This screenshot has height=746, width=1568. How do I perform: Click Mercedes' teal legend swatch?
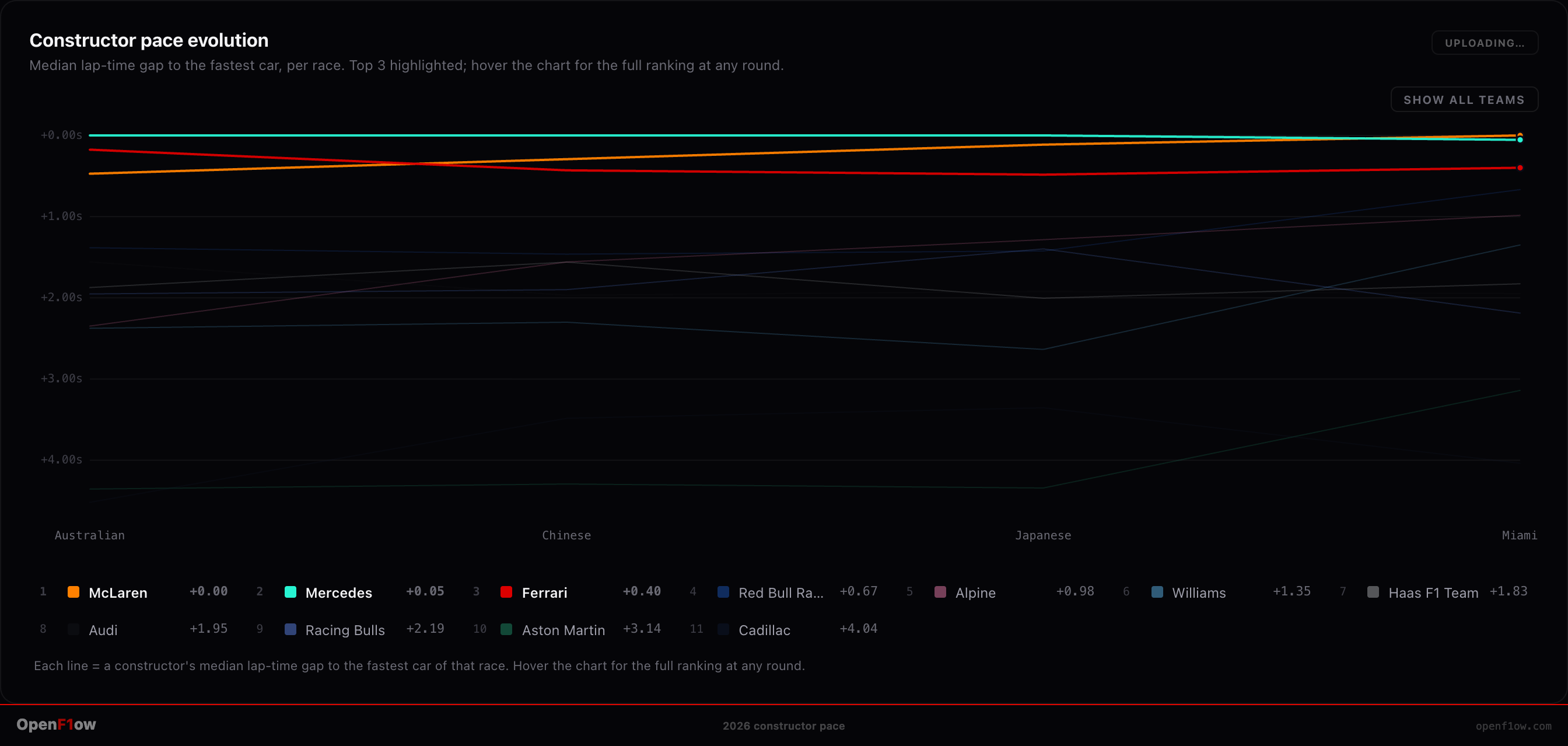coord(290,592)
